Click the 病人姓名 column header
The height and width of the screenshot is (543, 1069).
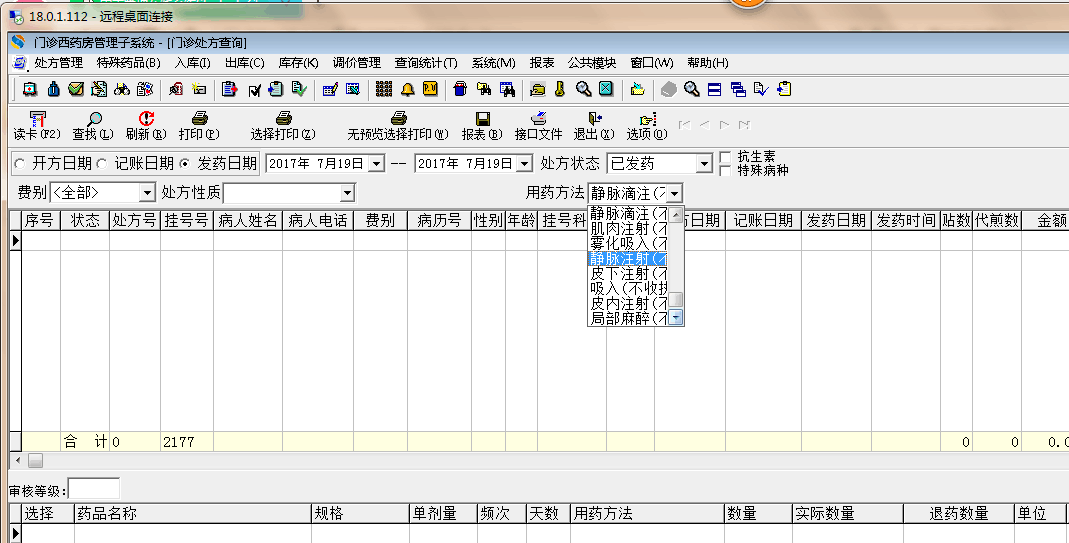(x=248, y=220)
